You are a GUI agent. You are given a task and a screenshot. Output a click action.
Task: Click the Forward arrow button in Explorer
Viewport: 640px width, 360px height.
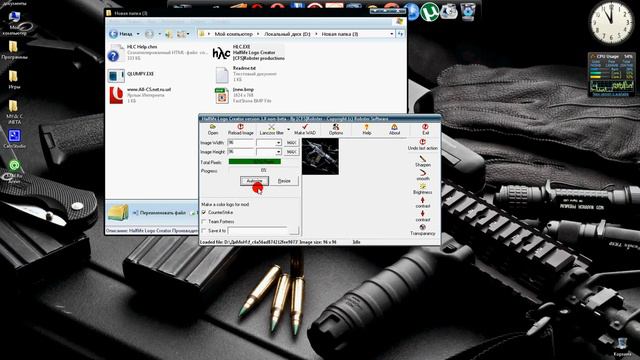pyautogui.click(x=149, y=34)
